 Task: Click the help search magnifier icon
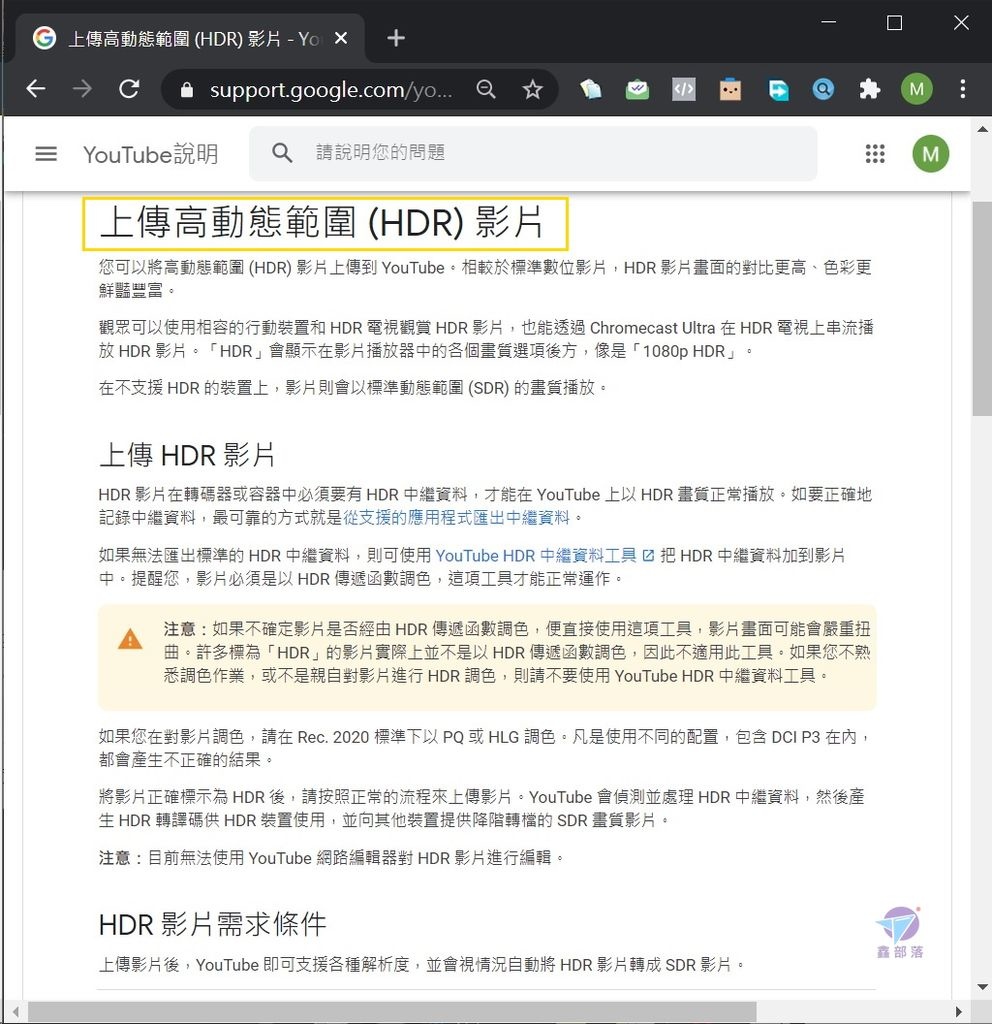click(282, 153)
